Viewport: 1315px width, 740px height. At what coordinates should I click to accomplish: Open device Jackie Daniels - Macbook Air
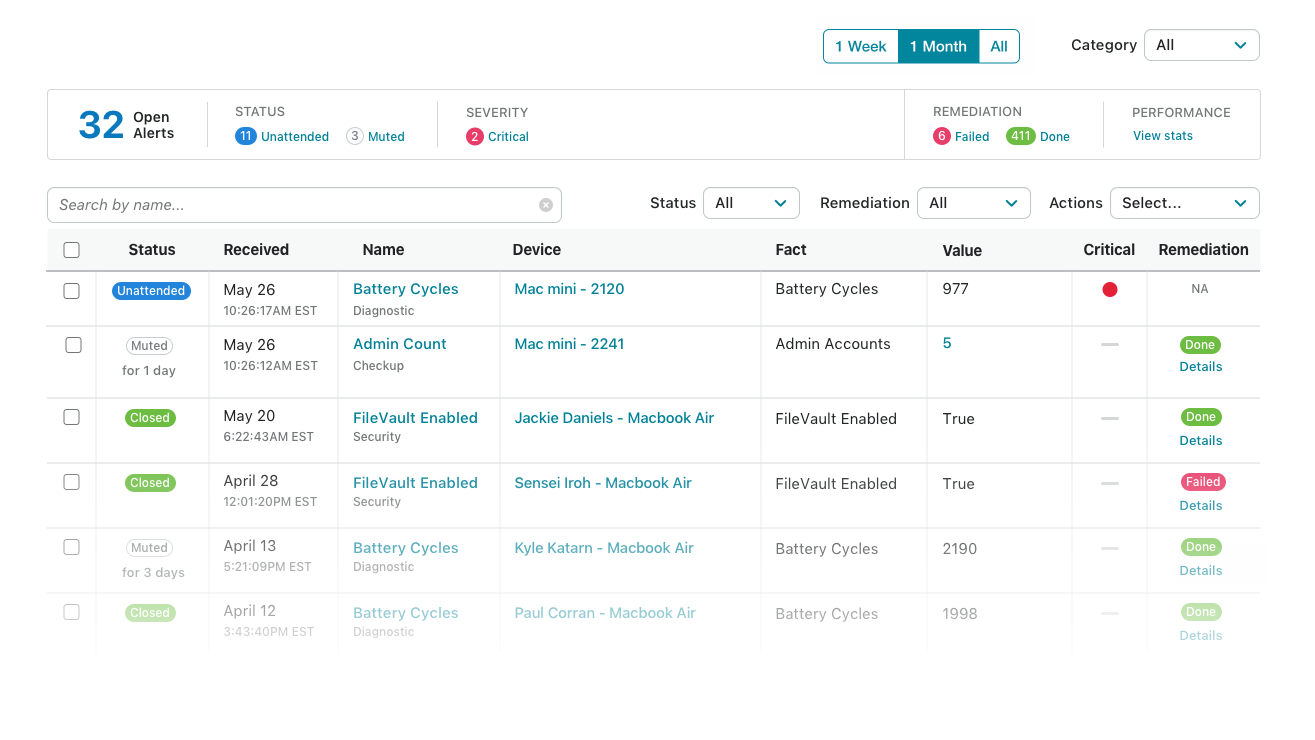[614, 418]
